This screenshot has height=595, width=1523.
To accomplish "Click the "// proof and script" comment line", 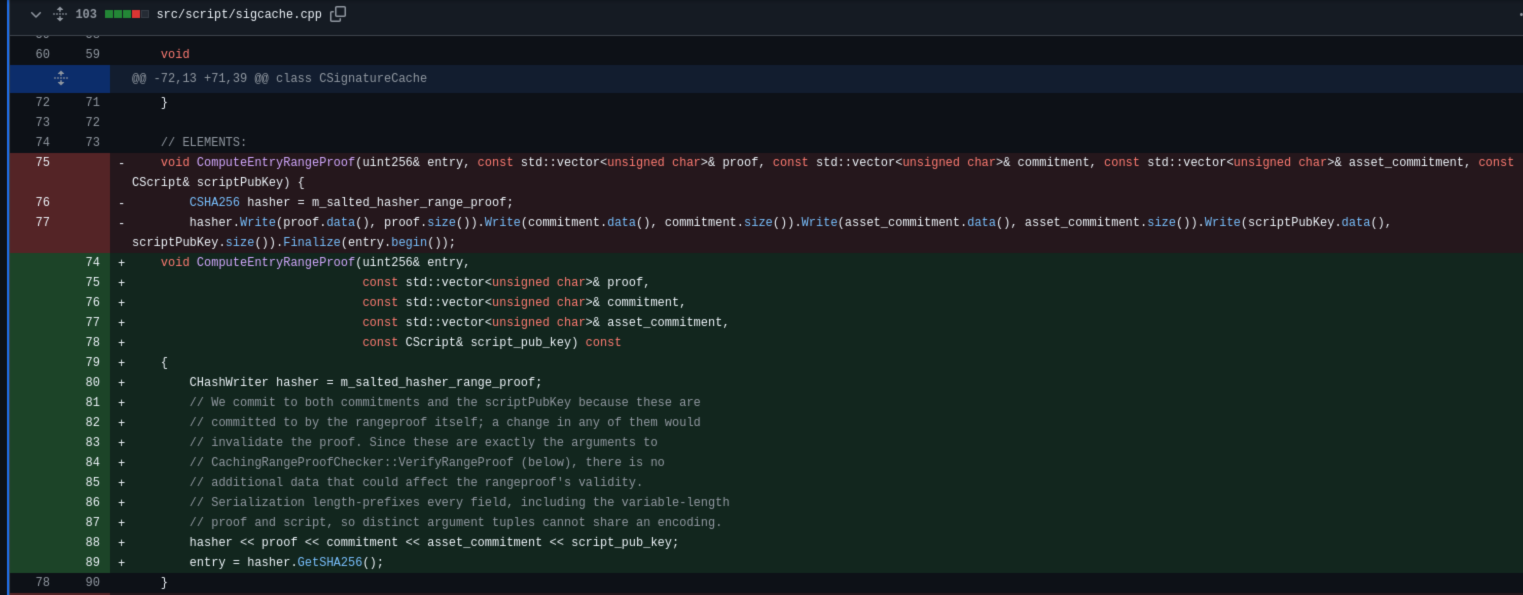I will pyautogui.click(x=455, y=522).
